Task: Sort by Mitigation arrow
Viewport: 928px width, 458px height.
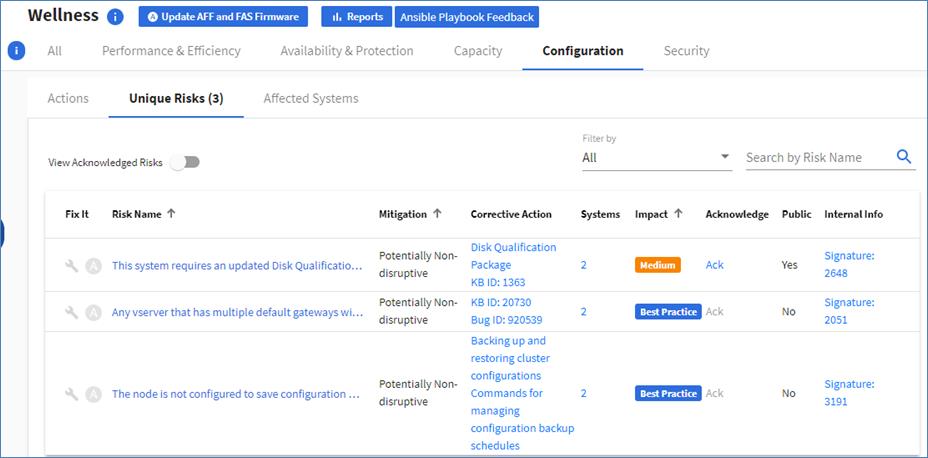Action: coord(437,214)
